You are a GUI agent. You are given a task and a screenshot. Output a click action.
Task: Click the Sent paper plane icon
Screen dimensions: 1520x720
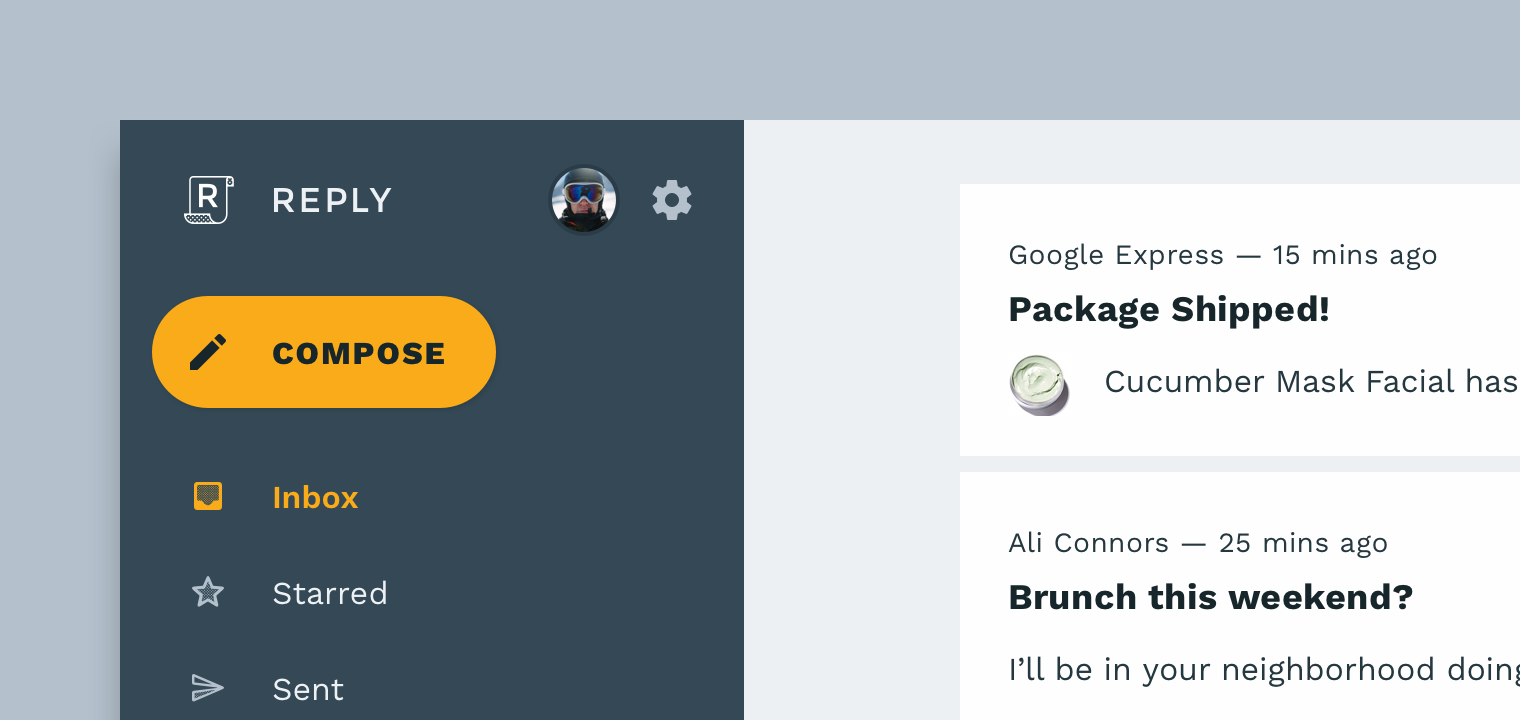(x=208, y=688)
